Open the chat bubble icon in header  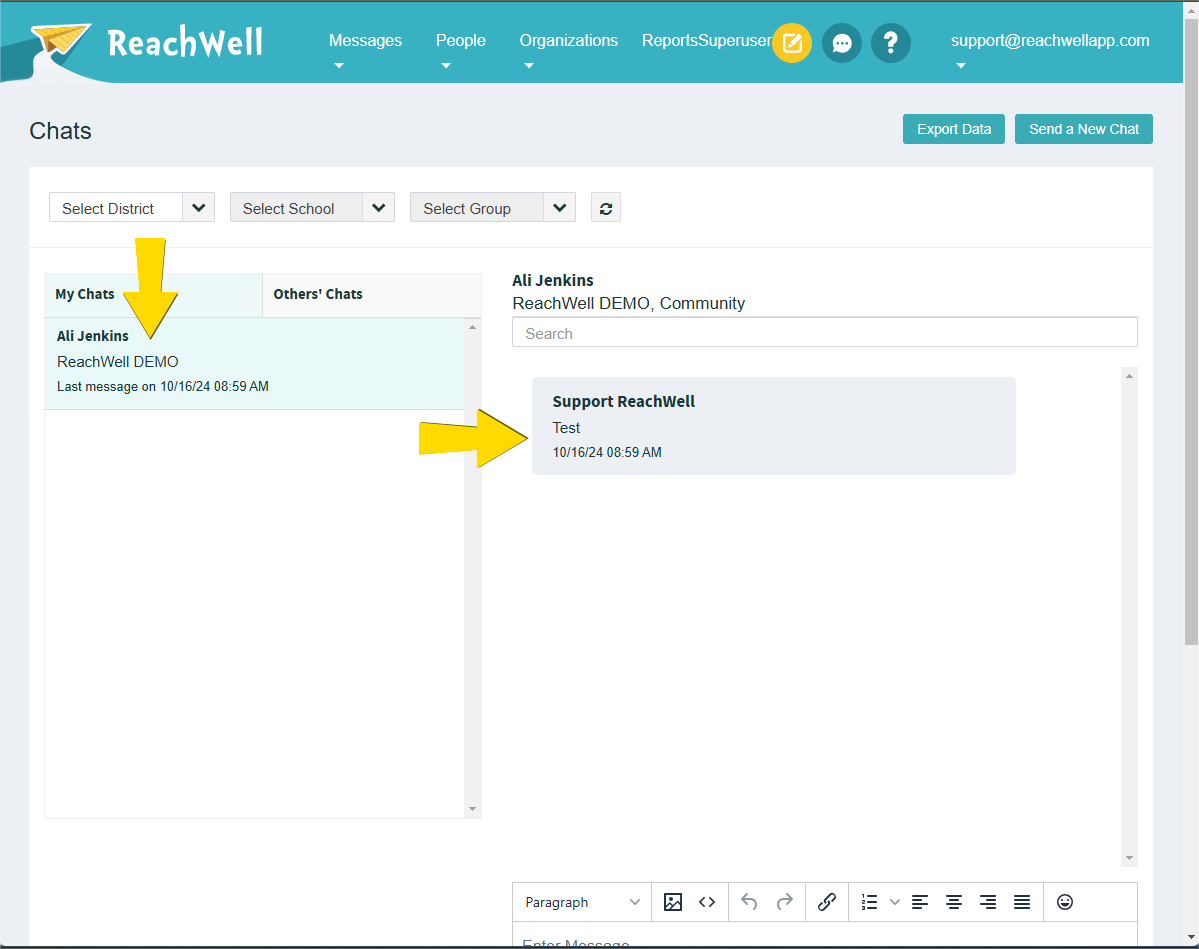point(842,43)
